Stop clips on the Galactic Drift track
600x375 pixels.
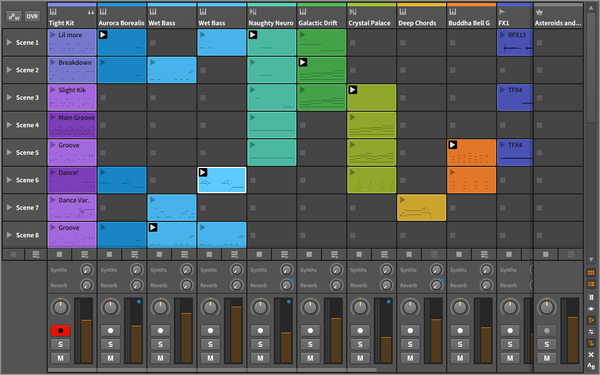click(309, 254)
